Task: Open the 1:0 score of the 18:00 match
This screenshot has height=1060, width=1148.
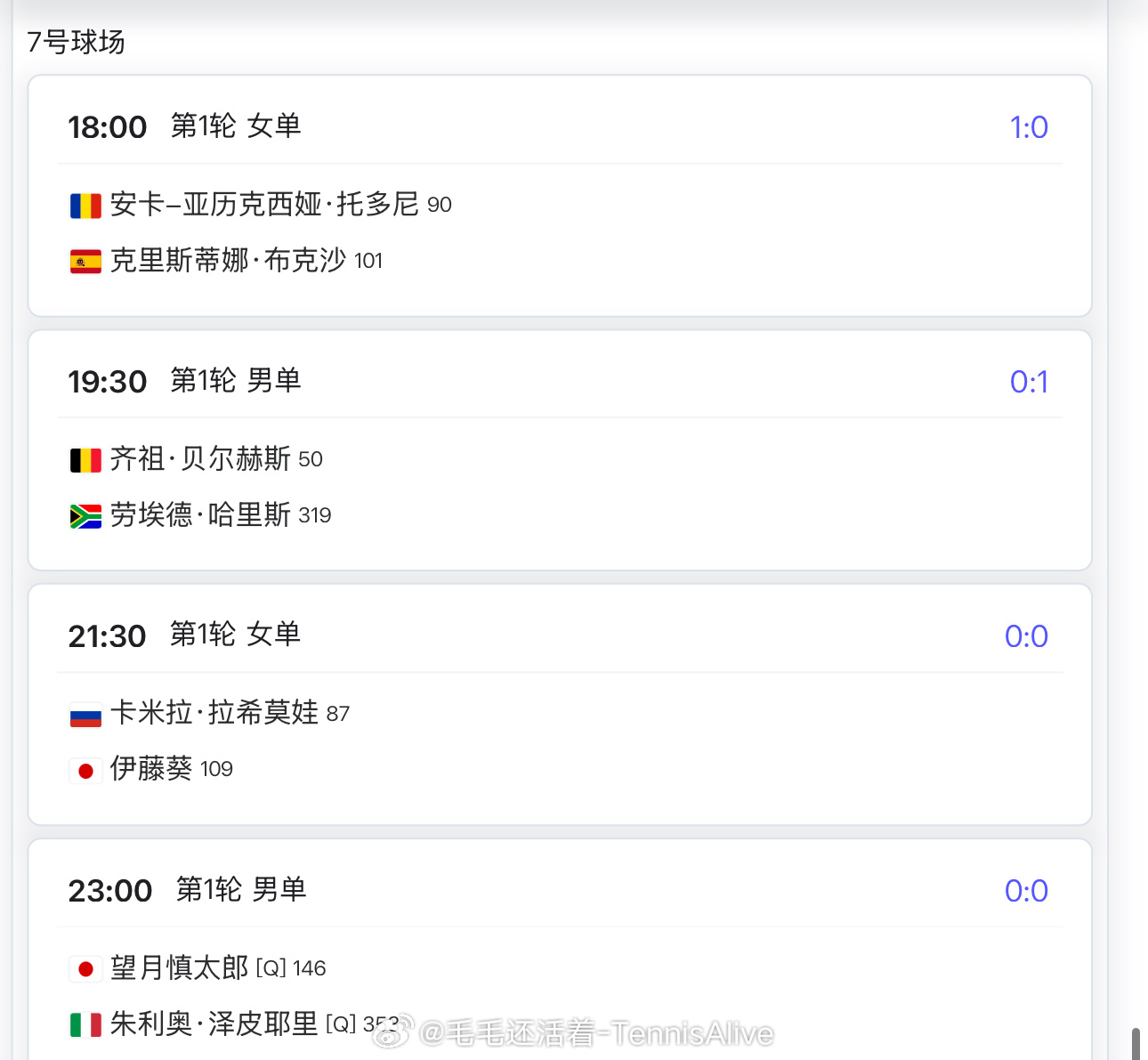Action: coord(1029,127)
